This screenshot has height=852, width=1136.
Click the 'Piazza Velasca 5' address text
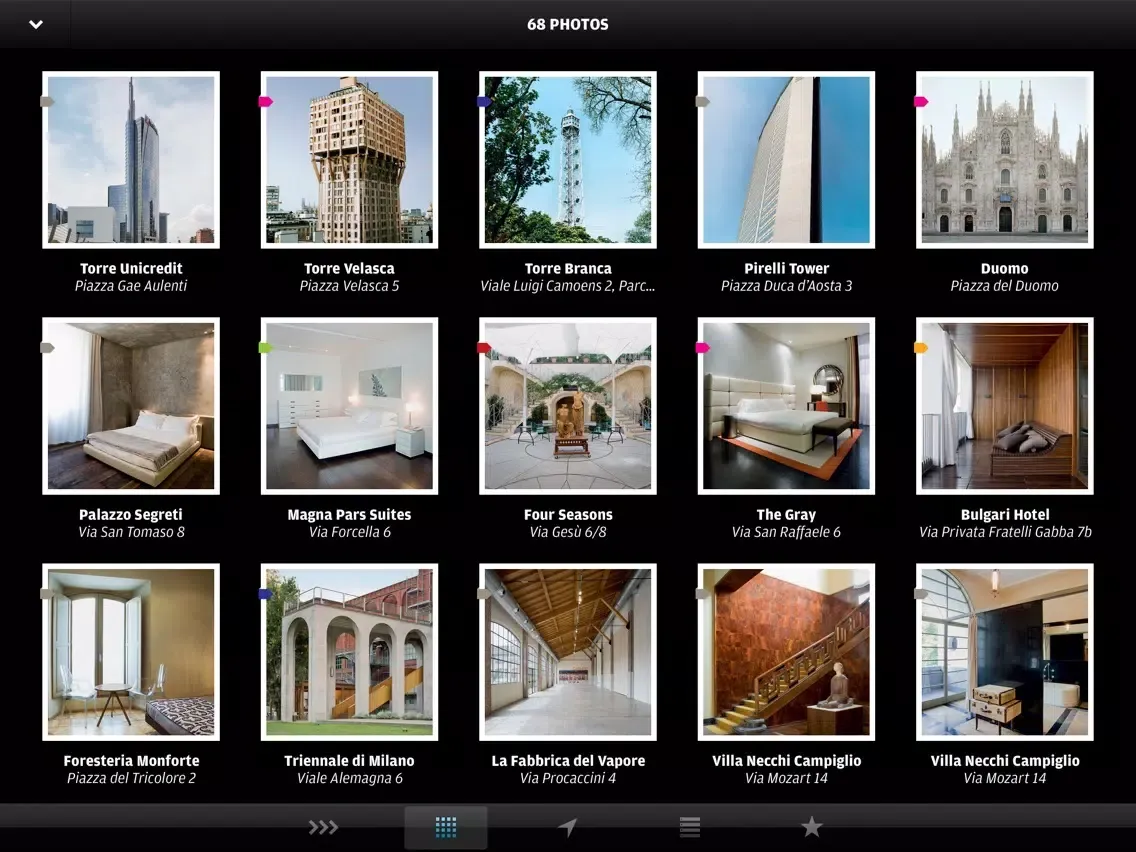(x=349, y=286)
